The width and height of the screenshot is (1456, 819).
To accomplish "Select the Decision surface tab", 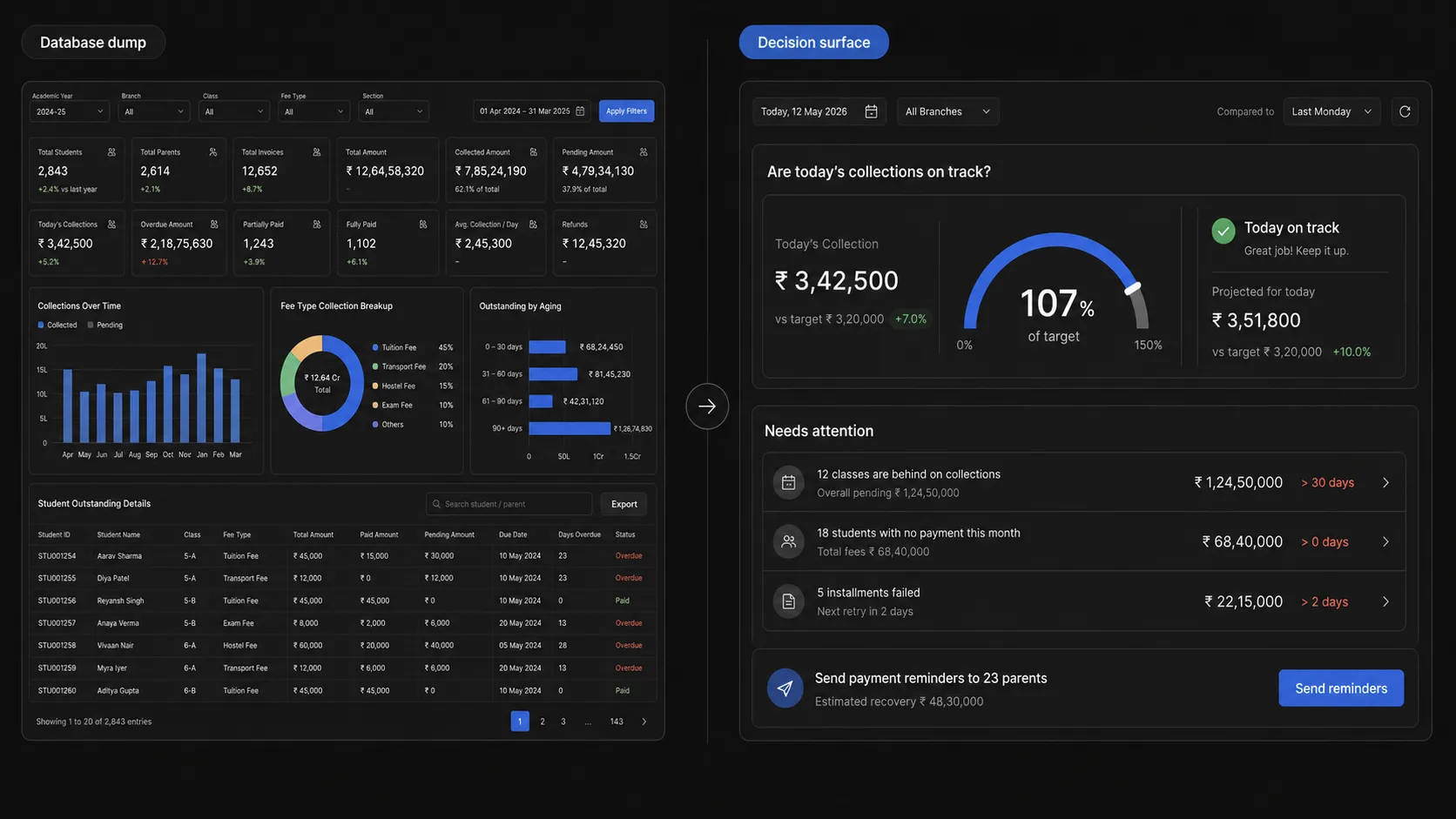I will click(813, 43).
